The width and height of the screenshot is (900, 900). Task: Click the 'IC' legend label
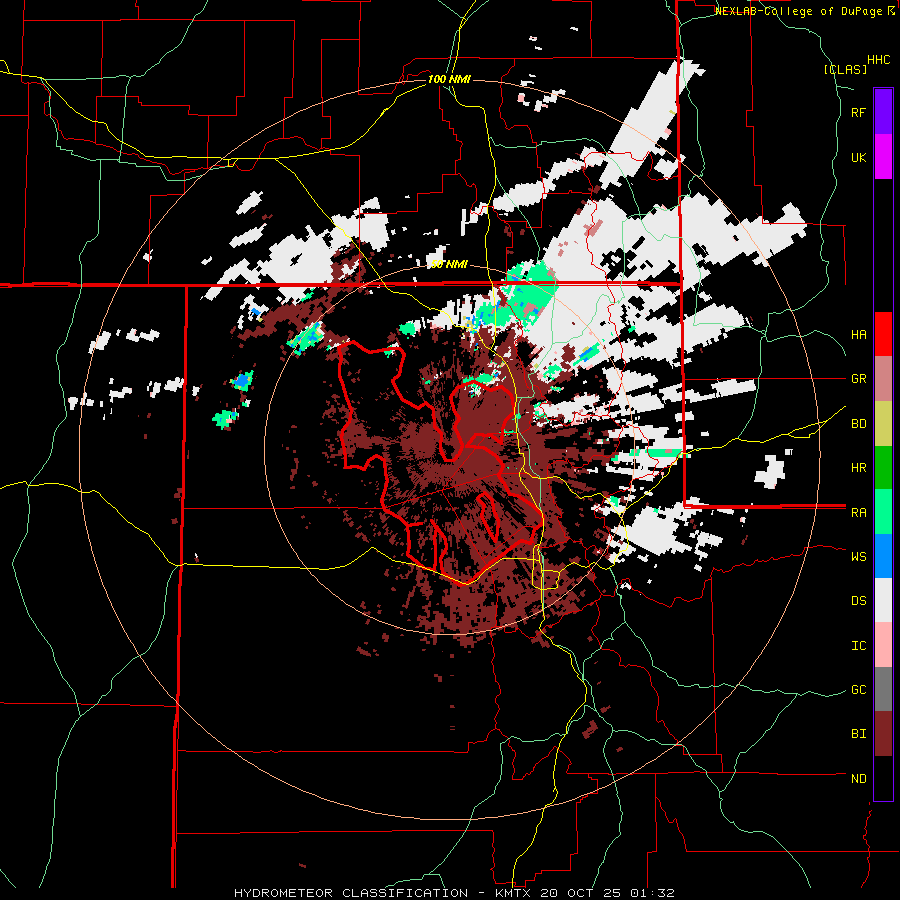(x=858, y=645)
